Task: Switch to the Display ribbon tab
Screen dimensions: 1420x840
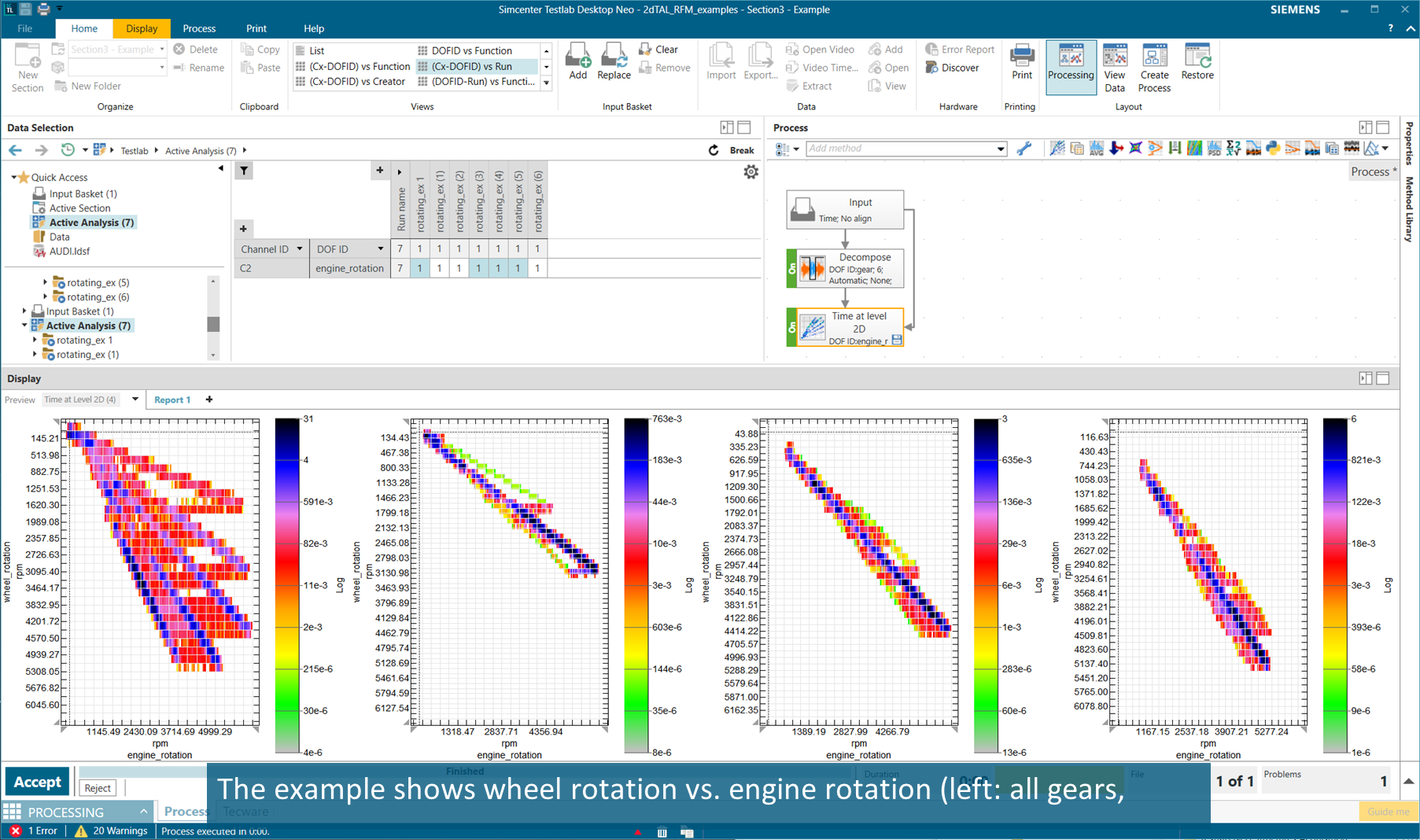Action: tap(141, 28)
